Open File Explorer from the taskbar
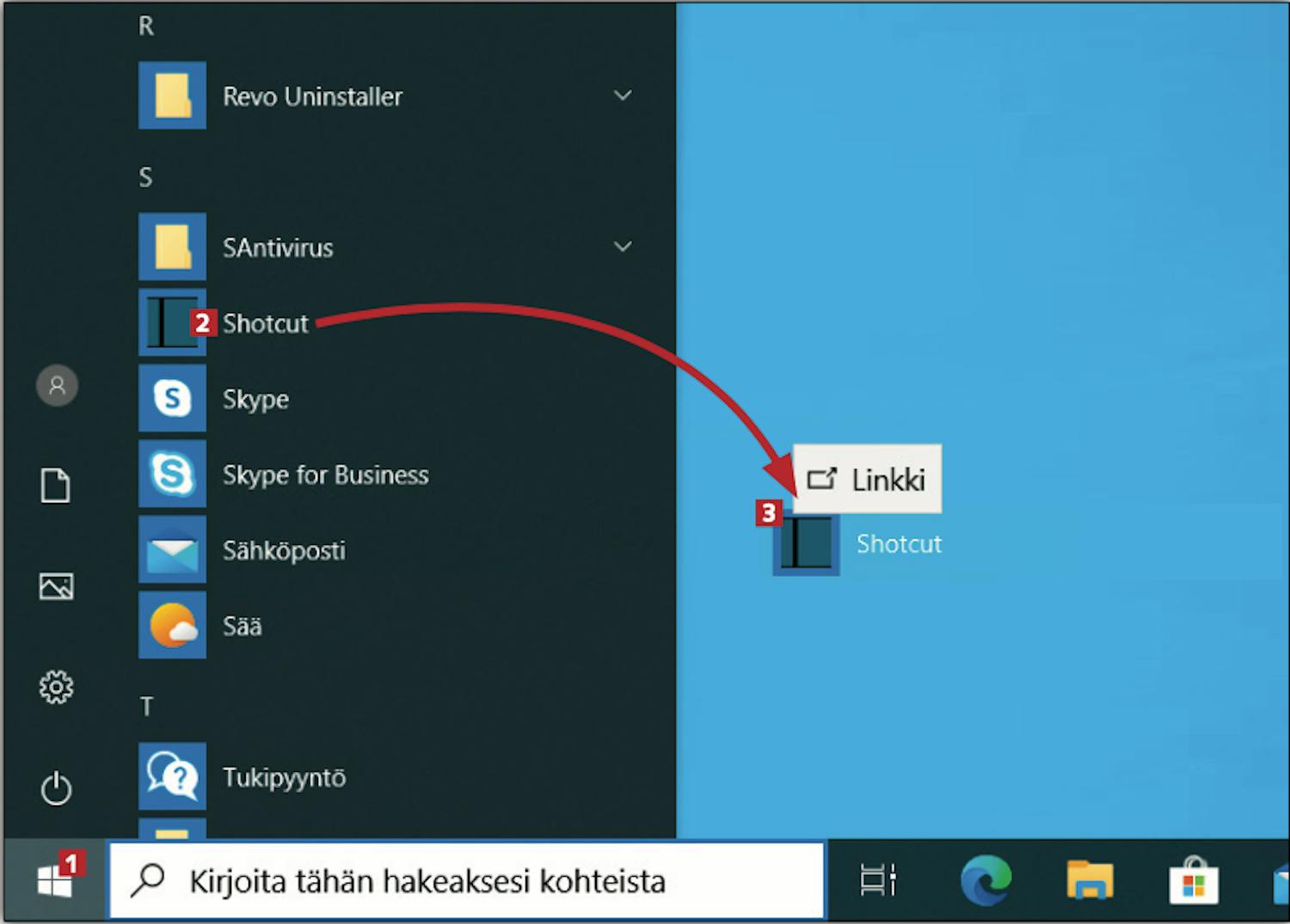This screenshot has width=1290, height=924. click(1090, 880)
